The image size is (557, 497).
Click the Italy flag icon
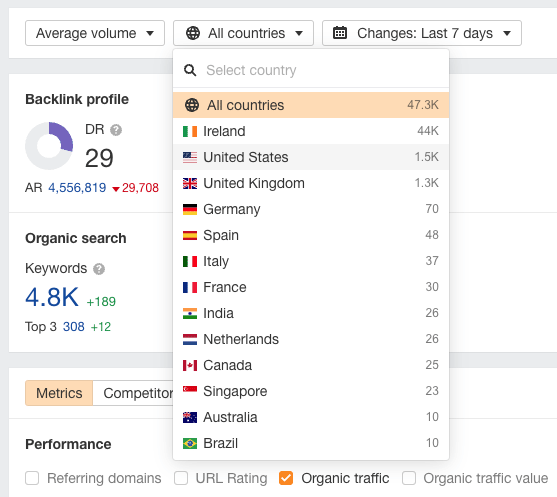tap(190, 261)
